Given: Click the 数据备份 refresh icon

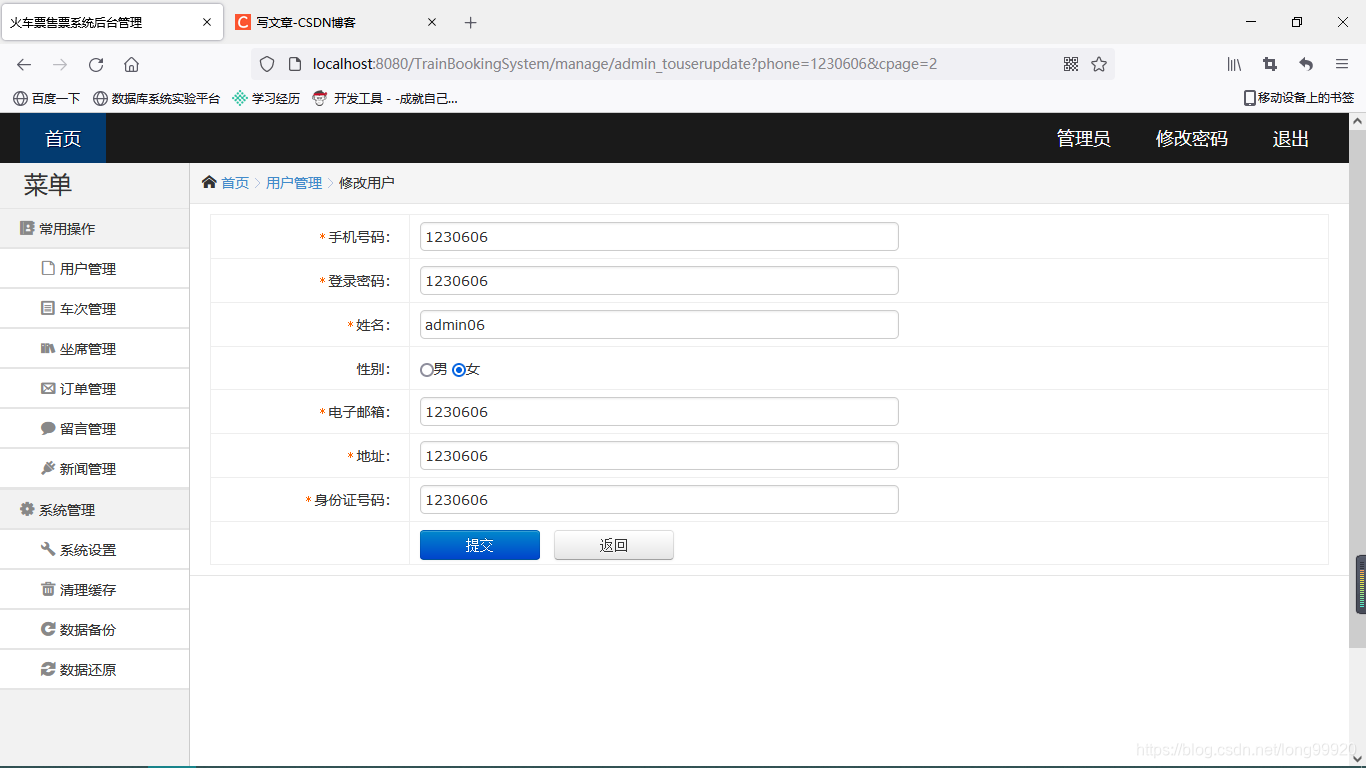Looking at the screenshot, I should [47, 629].
